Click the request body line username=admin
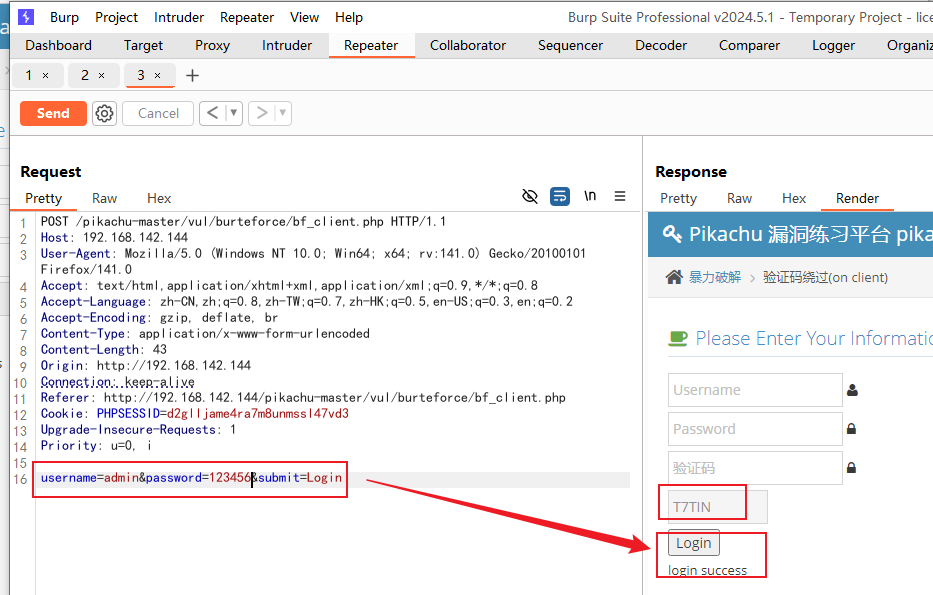933x595 pixels. 191,478
